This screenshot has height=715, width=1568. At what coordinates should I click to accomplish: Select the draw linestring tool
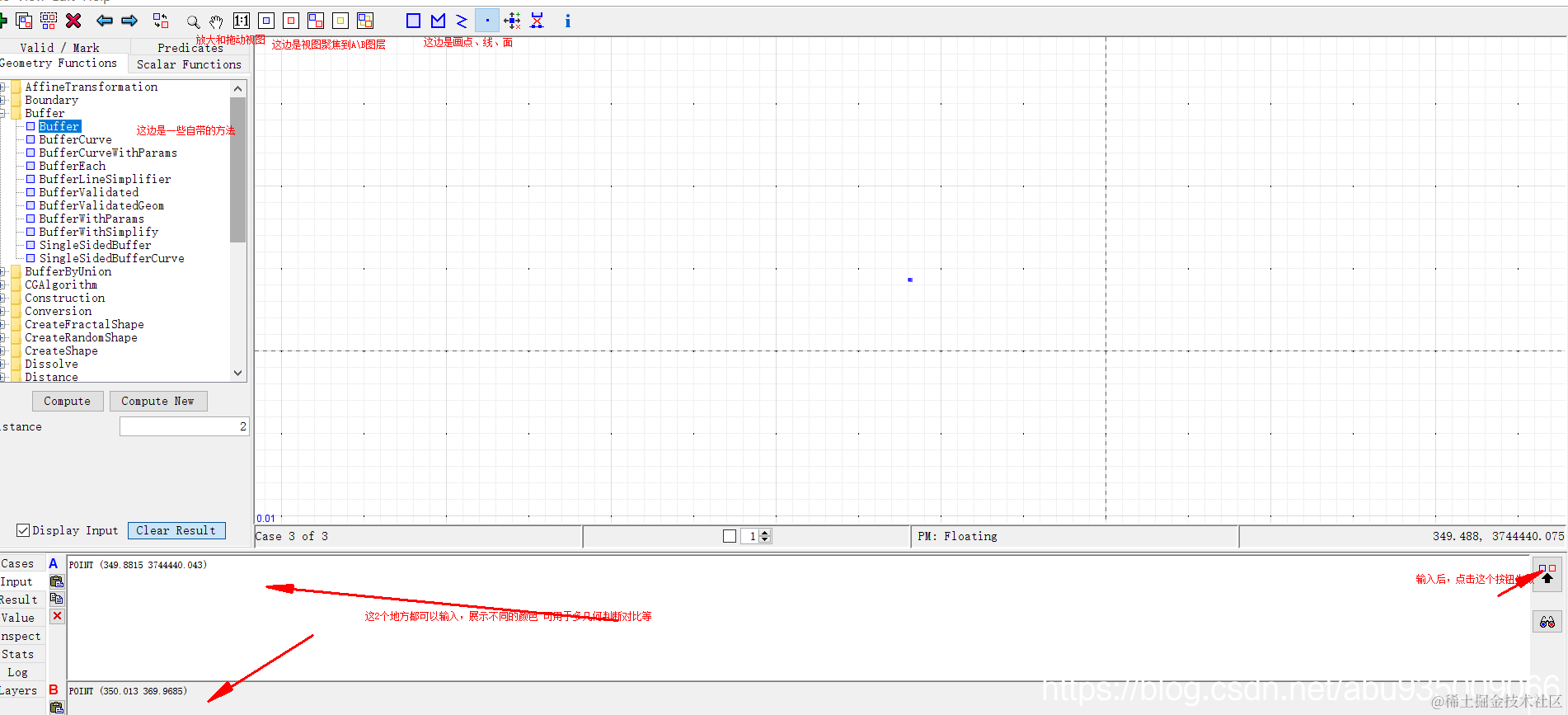coord(439,21)
